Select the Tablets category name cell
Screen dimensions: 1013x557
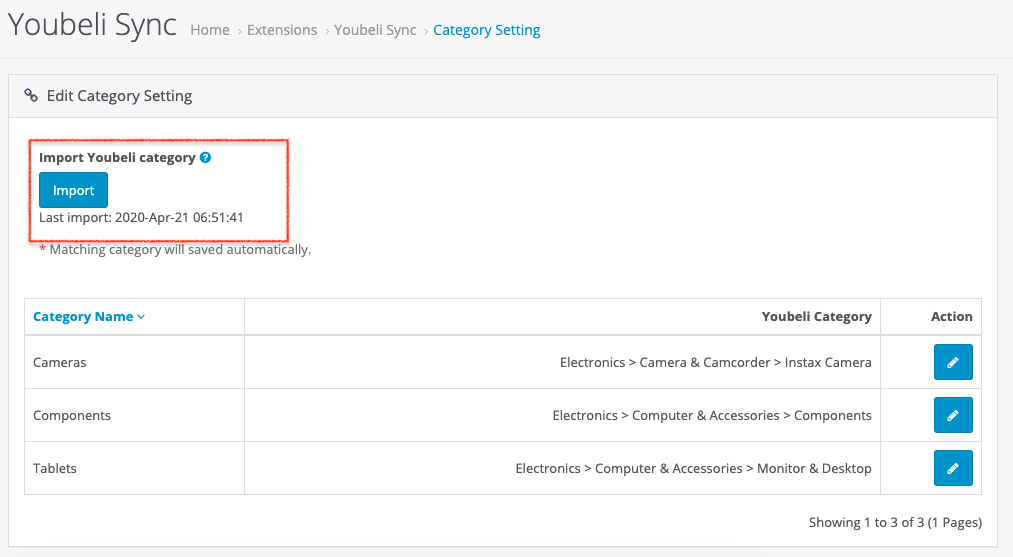[55, 468]
